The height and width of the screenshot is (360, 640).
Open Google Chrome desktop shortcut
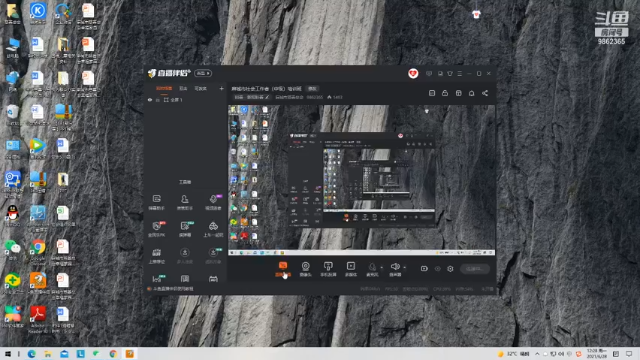pyautogui.click(x=38, y=250)
